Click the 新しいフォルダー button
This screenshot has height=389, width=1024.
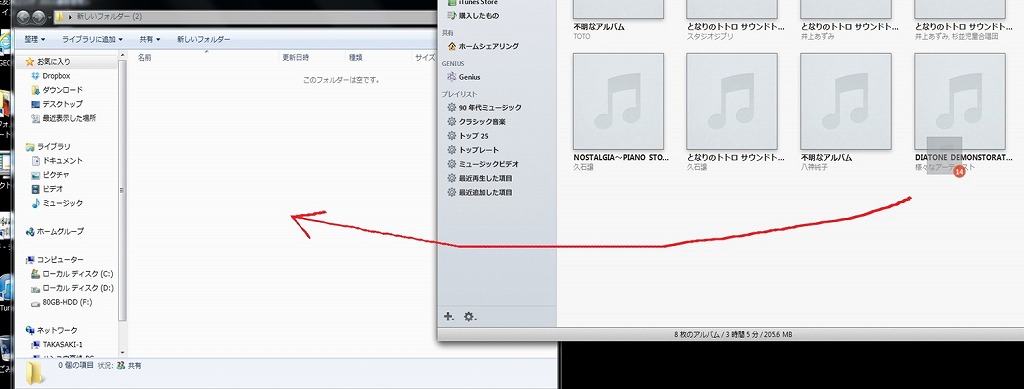point(203,39)
